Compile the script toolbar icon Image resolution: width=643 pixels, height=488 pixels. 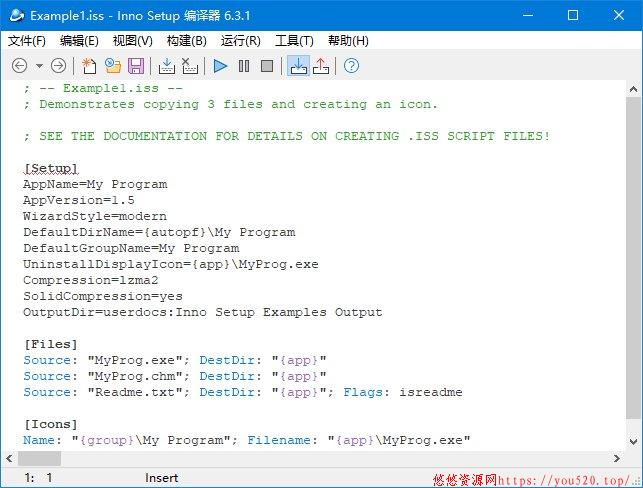tap(166, 66)
